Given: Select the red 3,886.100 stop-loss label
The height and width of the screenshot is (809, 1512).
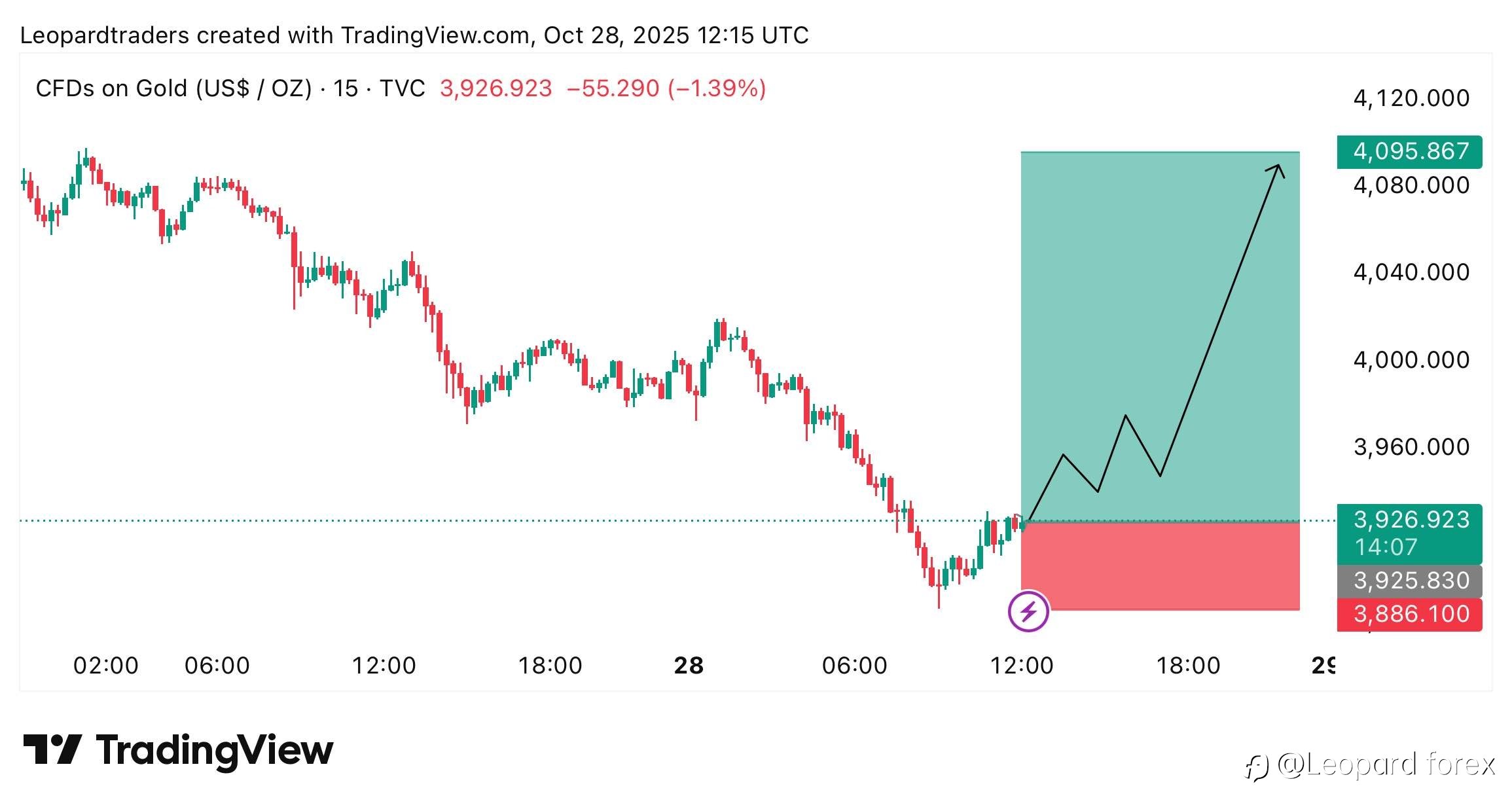Looking at the screenshot, I should [x=1409, y=614].
